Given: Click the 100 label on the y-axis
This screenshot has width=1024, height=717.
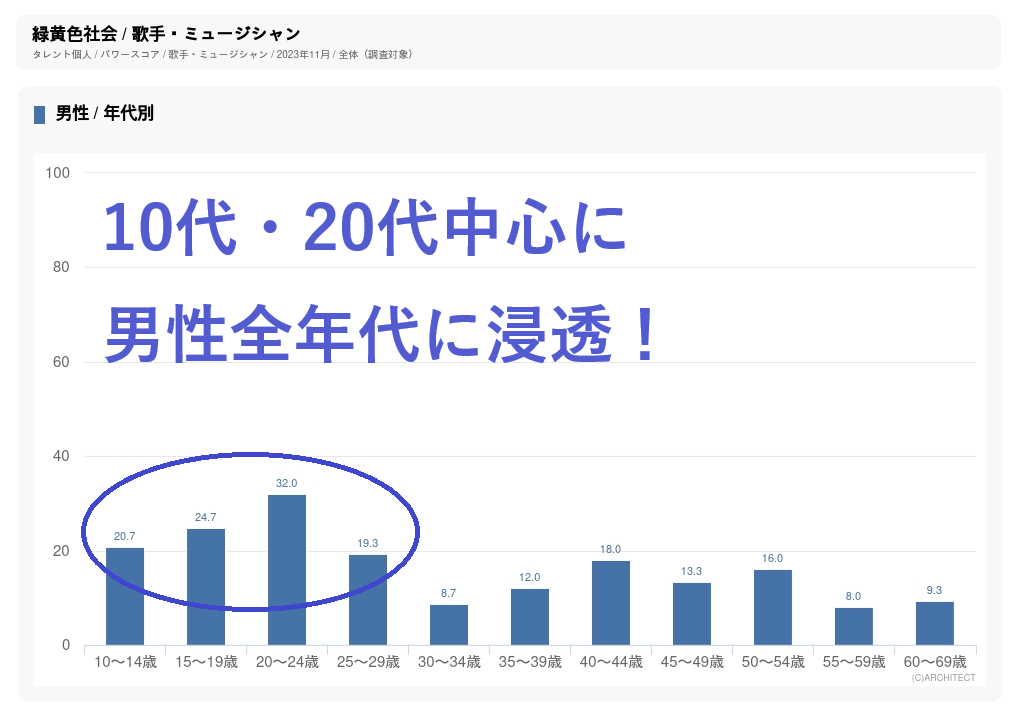Looking at the screenshot, I should [57, 173].
